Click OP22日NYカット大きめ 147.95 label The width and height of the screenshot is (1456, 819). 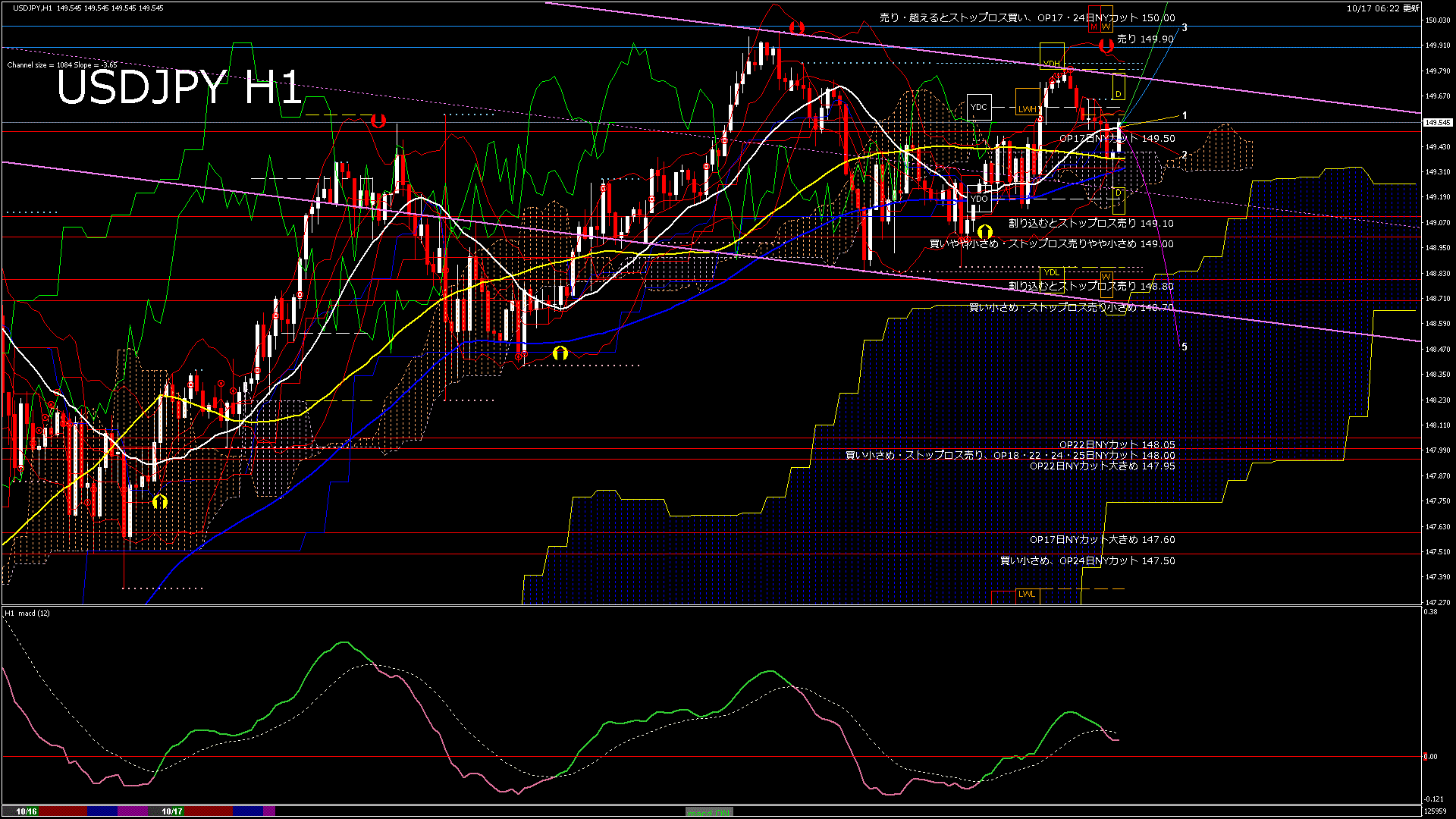tap(1103, 466)
